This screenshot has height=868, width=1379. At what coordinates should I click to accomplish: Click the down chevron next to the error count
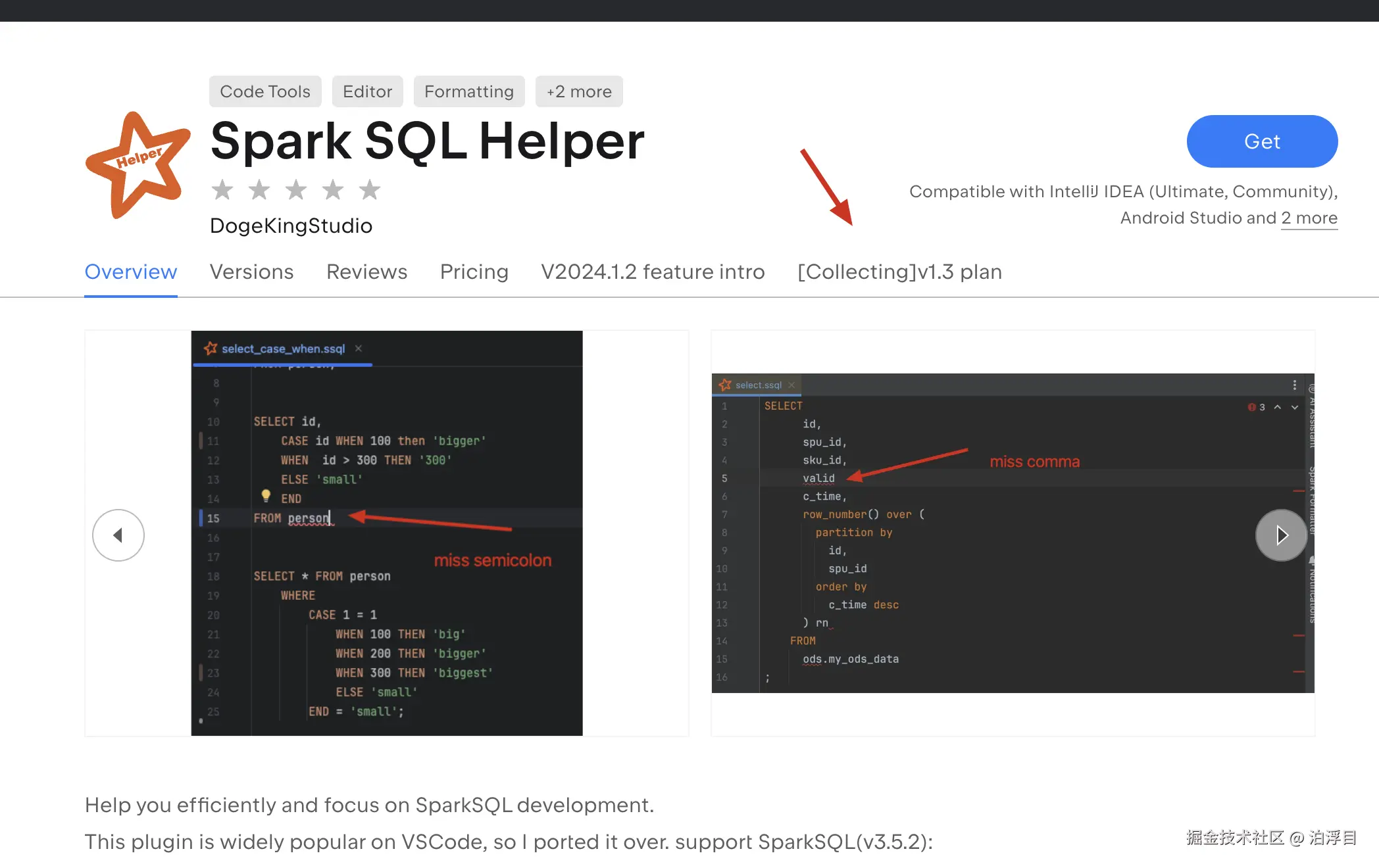click(1295, 407)
